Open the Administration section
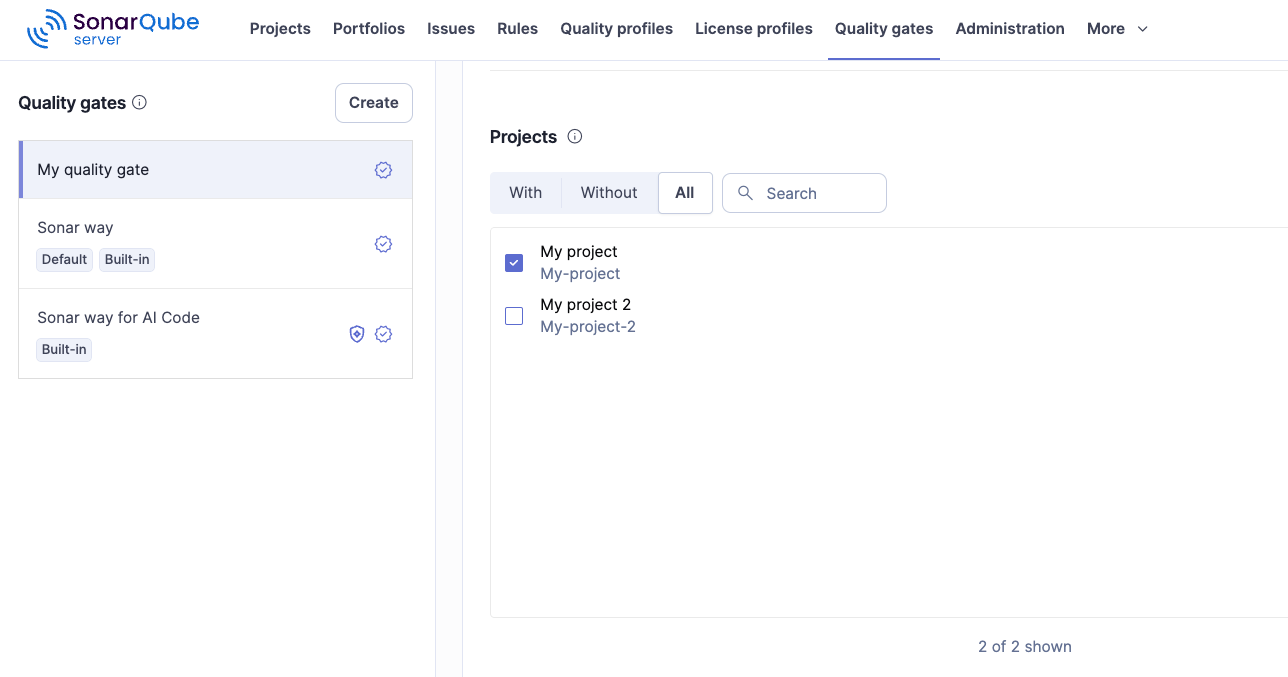 click(1010, 29)
